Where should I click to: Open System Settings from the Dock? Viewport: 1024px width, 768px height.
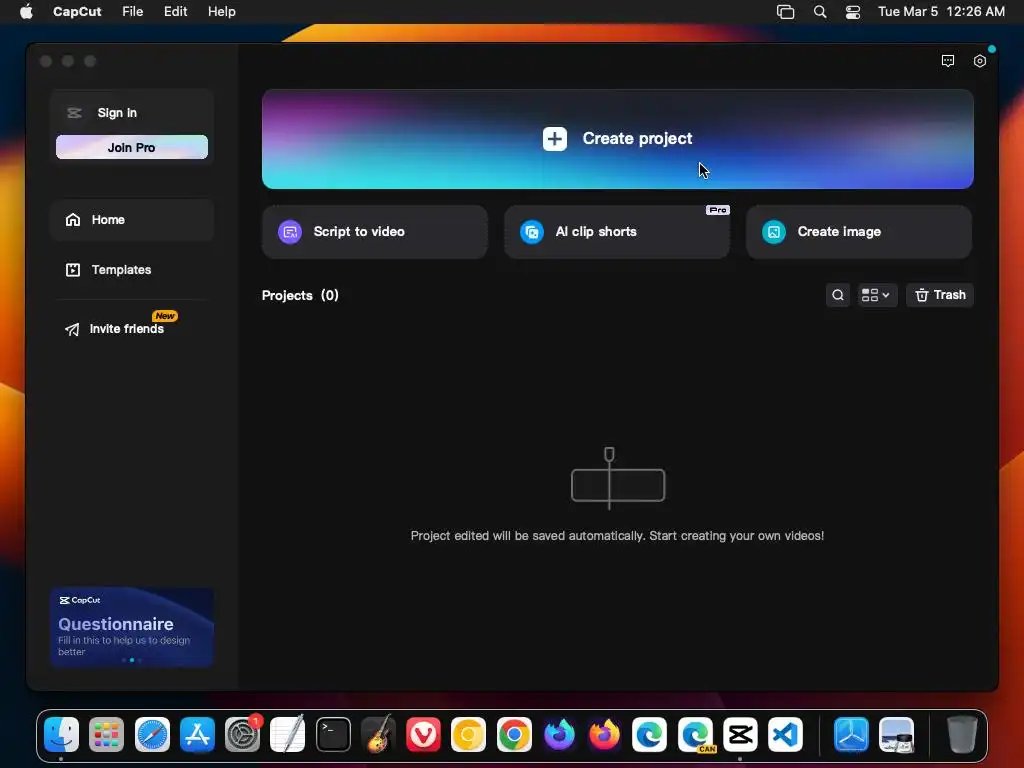(x=242, y=735)
